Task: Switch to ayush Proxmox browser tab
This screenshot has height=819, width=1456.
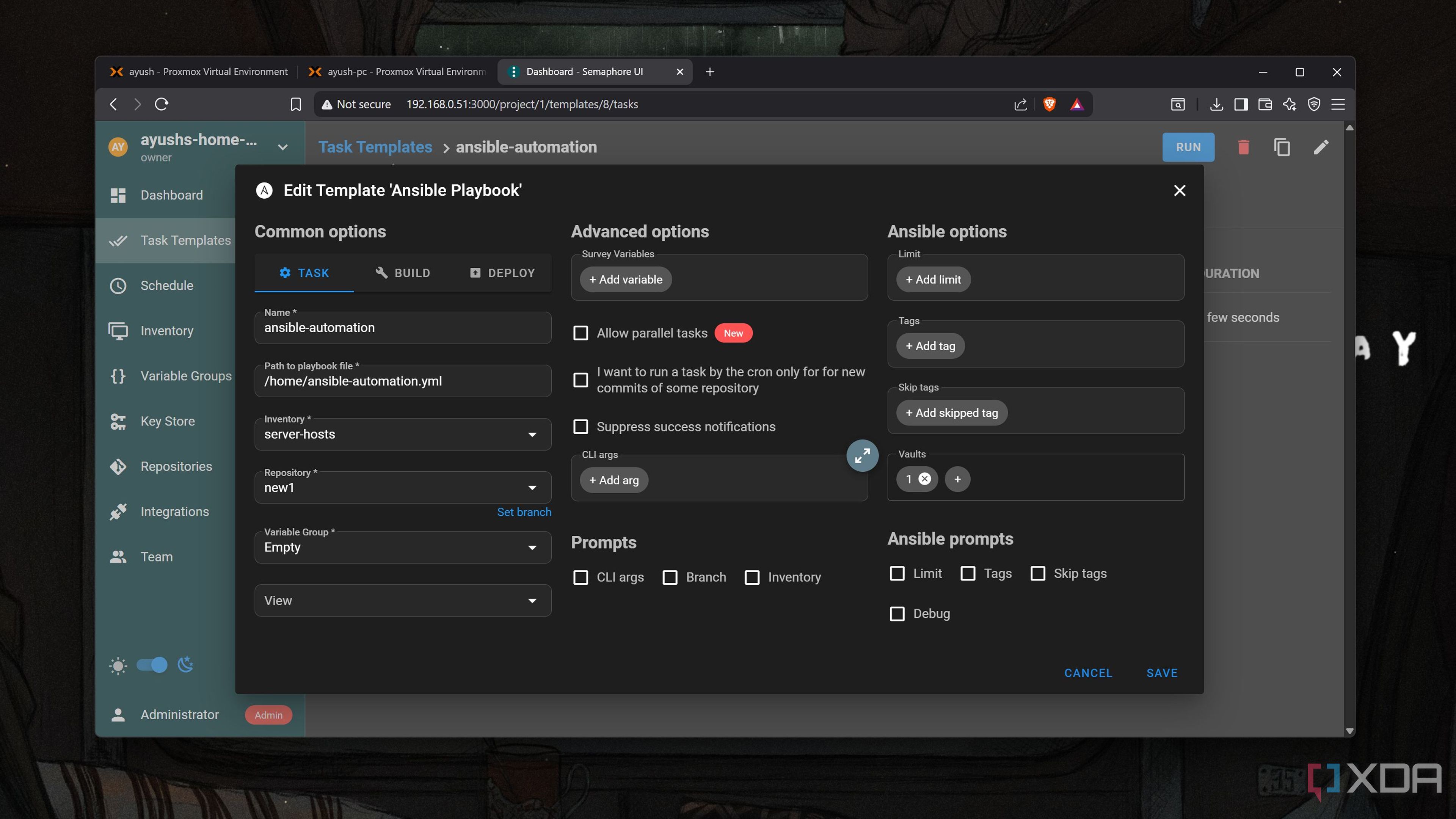Action: pyautogui.click(x=199, y=72)
